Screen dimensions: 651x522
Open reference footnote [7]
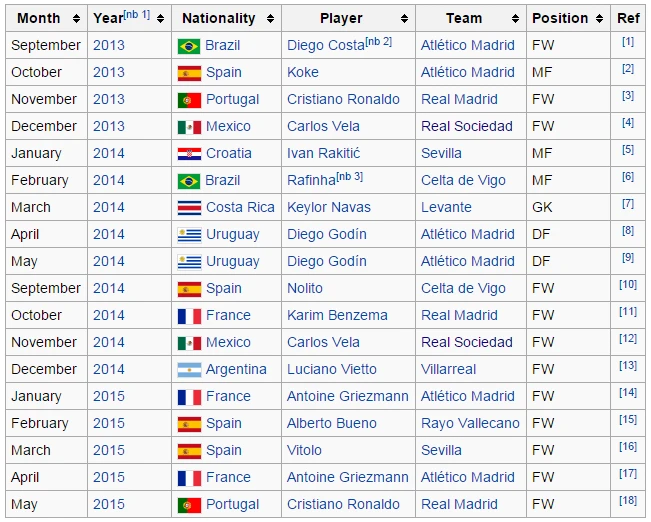628,204
